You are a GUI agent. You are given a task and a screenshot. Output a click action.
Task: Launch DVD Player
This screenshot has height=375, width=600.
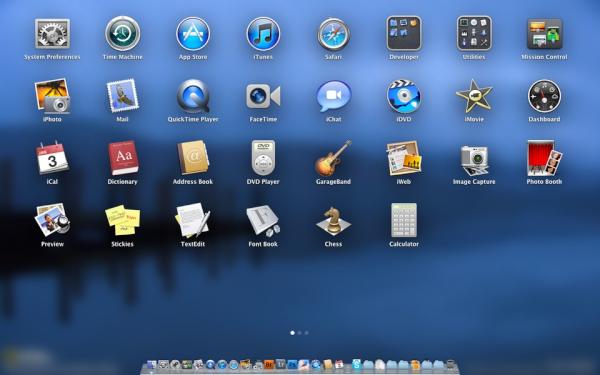pyautogui.click(x=263, y=158)
